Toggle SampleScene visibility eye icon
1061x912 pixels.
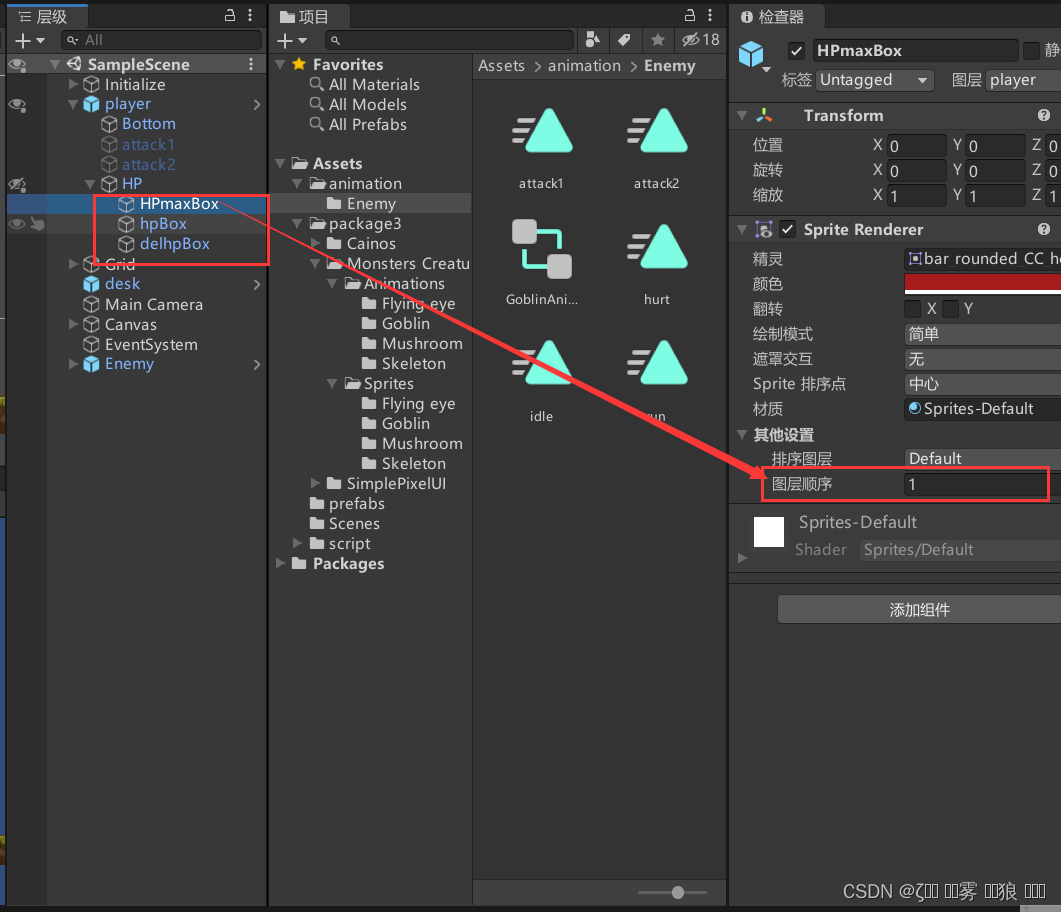17,64
